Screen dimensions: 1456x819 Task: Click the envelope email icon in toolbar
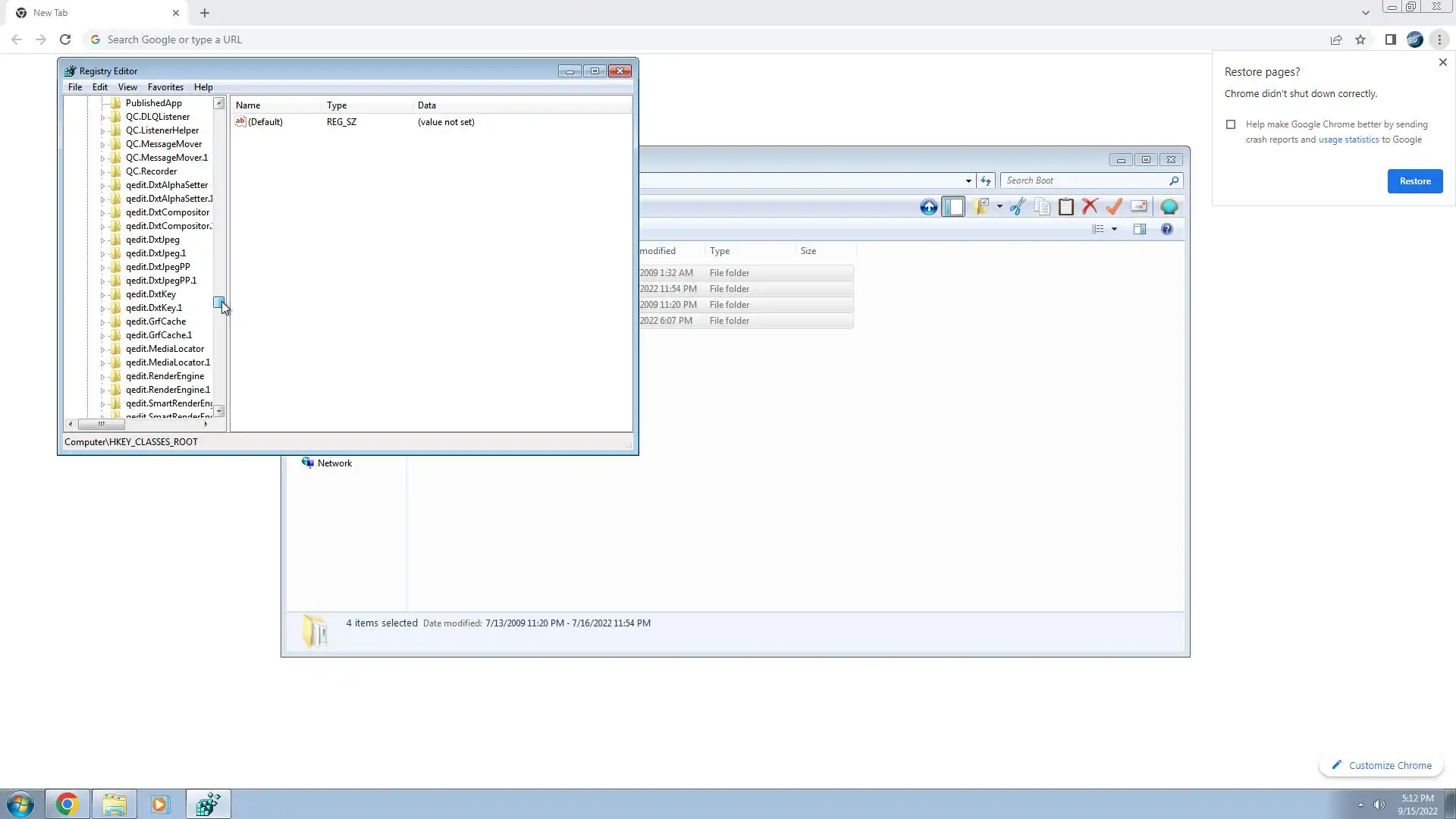pyautogui.click(x=1138, y=206)
